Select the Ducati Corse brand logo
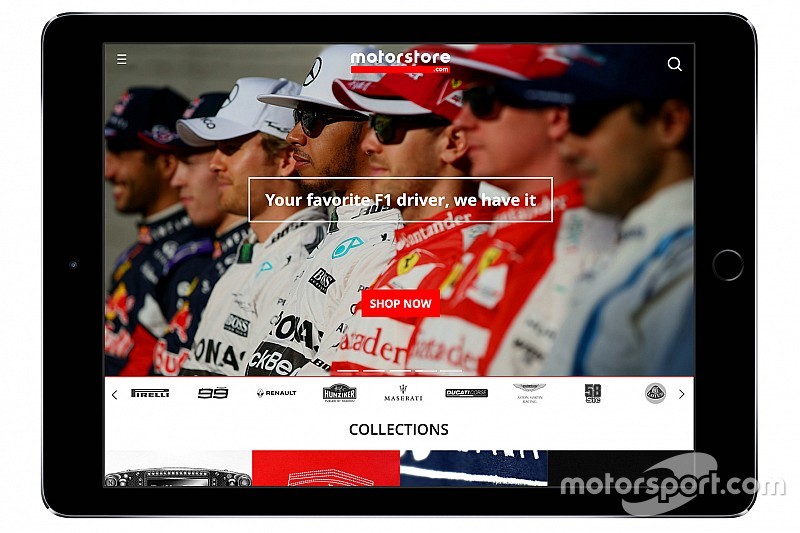Screen dimensions: 800x533 pos(466,393)
